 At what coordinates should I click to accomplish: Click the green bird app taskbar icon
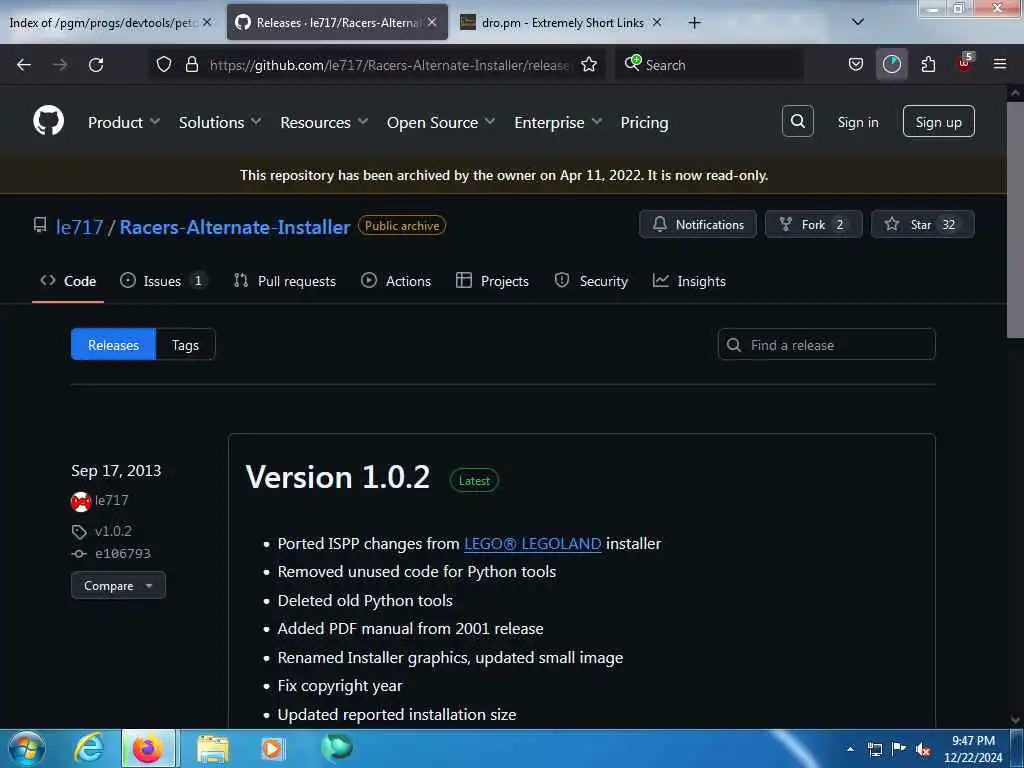pyautogui.click(x=336, y=747)
